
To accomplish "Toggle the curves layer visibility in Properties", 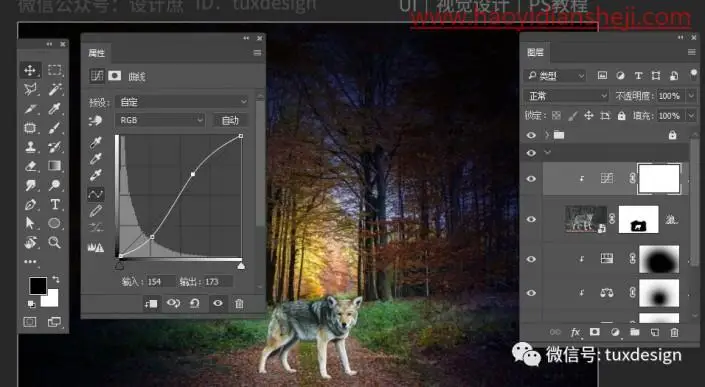I will pyautogui.click(x=218, y=303).
